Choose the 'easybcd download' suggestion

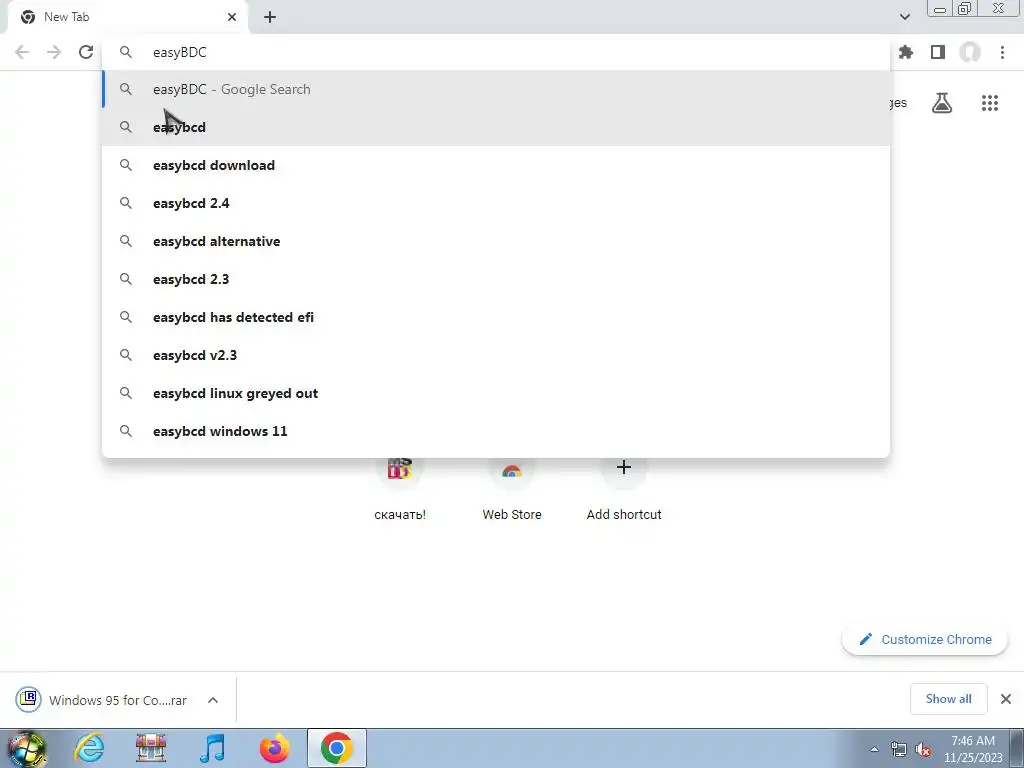pos(496,165)
